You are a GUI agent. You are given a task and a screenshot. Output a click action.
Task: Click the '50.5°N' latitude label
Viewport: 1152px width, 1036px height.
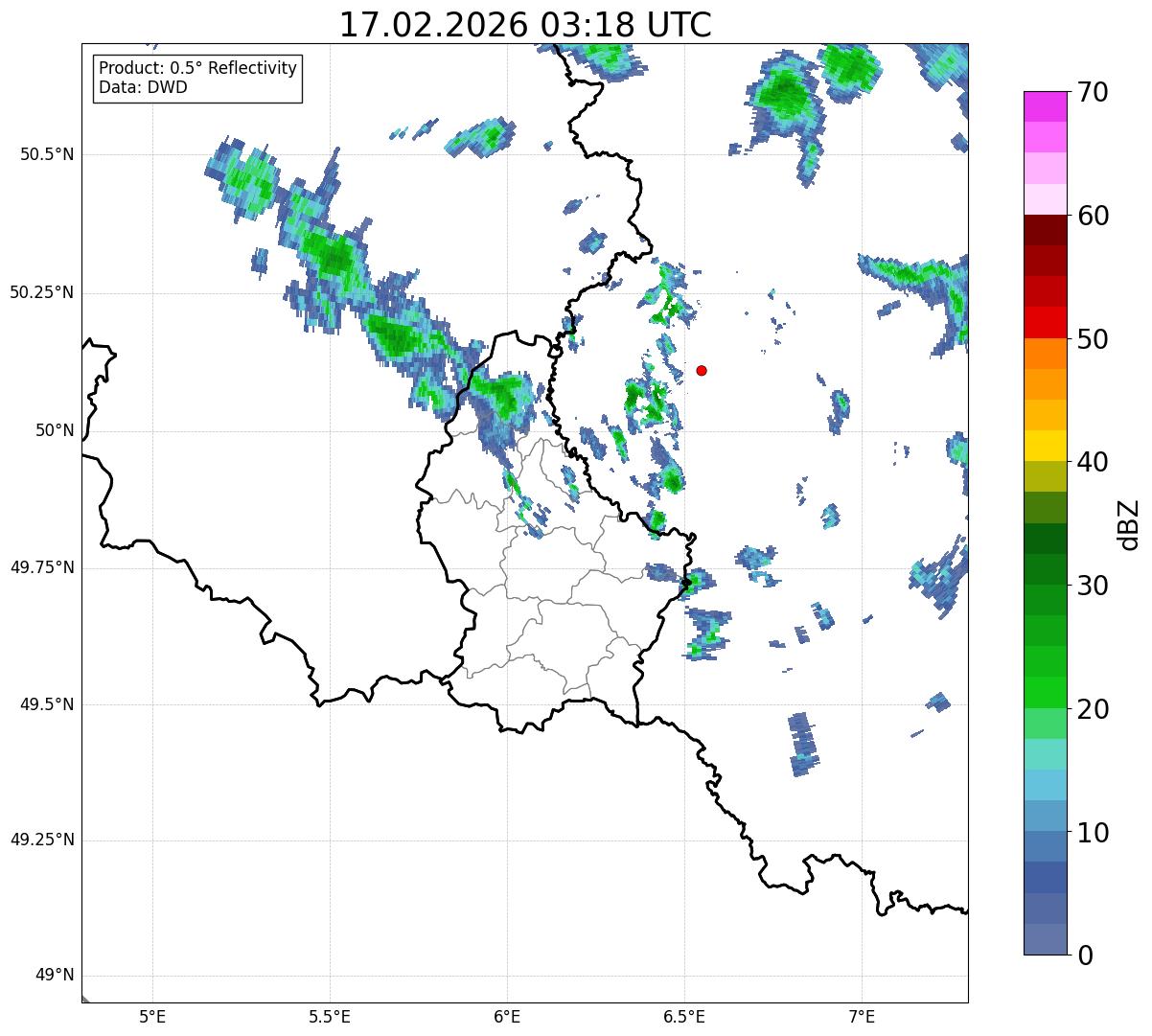(x=45, y=154)
